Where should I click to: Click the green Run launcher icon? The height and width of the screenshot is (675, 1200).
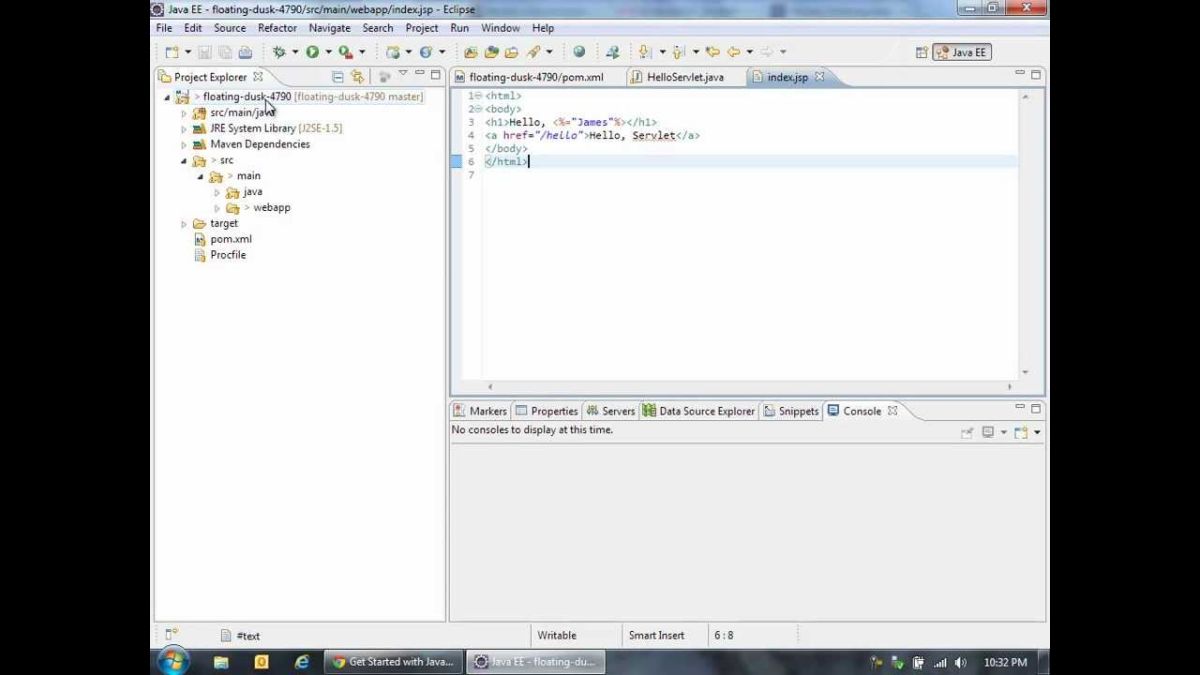tap(313, 52)
